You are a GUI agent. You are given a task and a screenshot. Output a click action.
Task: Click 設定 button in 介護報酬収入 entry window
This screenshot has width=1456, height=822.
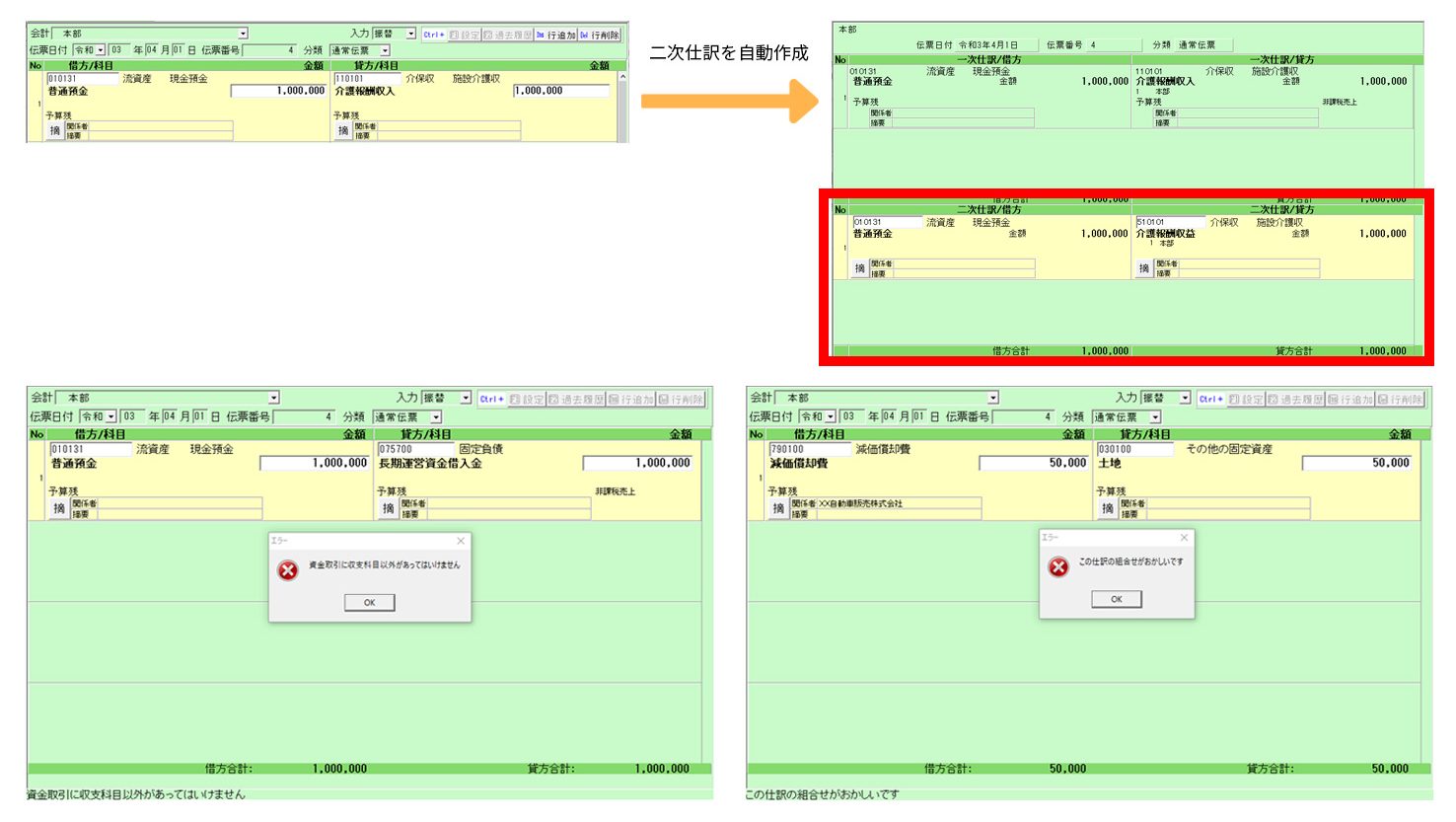[465, 35]
